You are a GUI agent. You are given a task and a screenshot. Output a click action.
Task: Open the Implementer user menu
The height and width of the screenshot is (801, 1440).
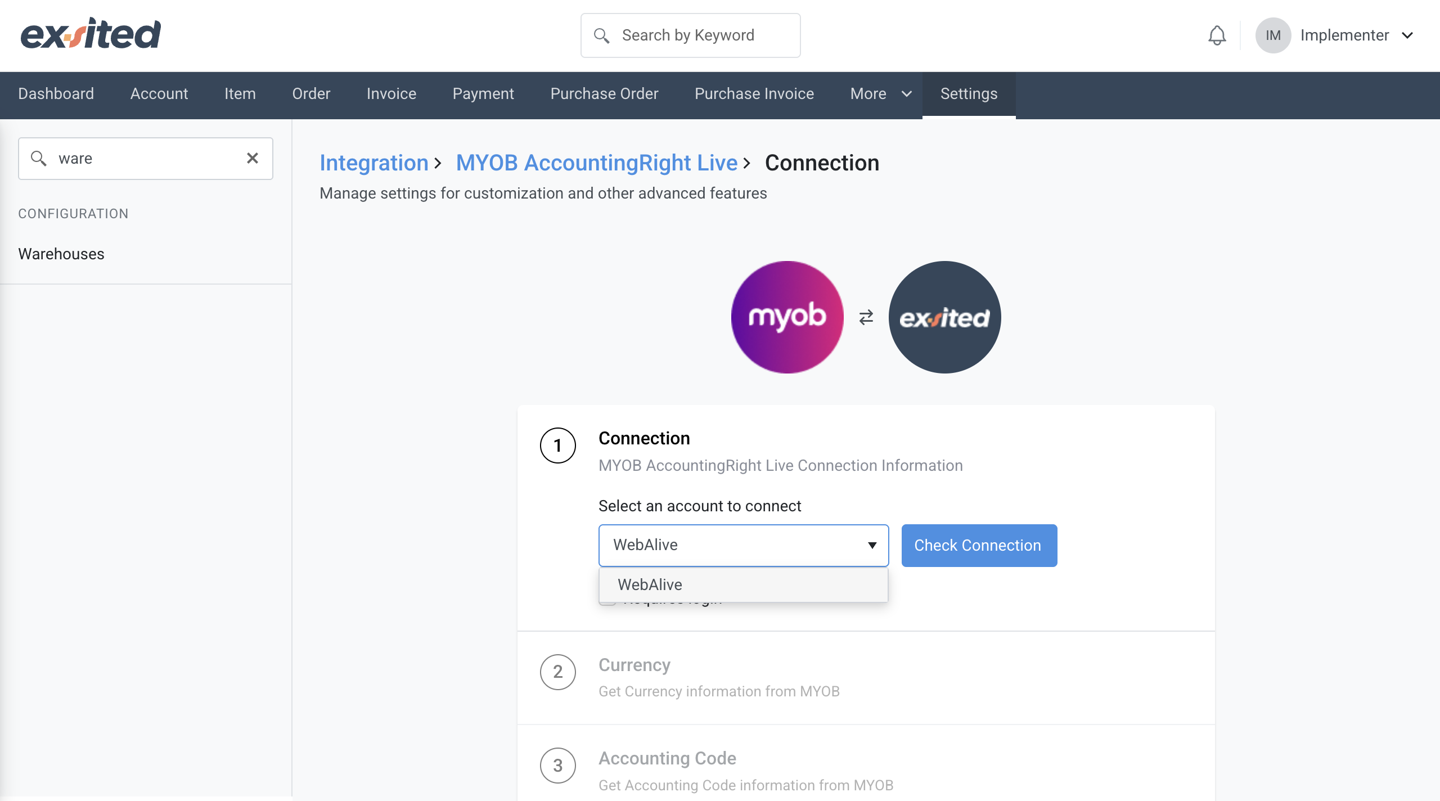coord(1335,36)
